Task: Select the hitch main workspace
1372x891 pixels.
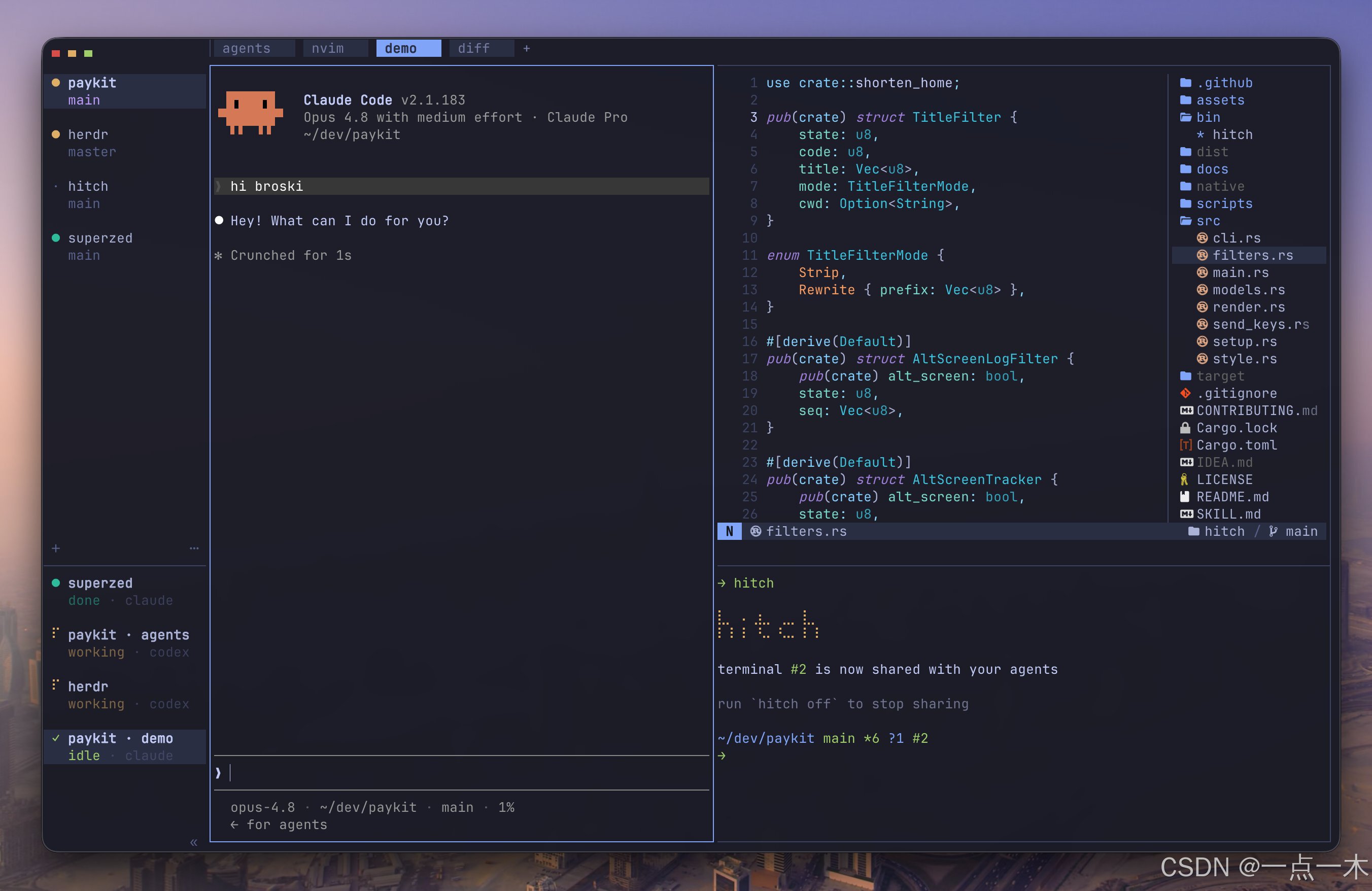Action: tap(124, 195)
